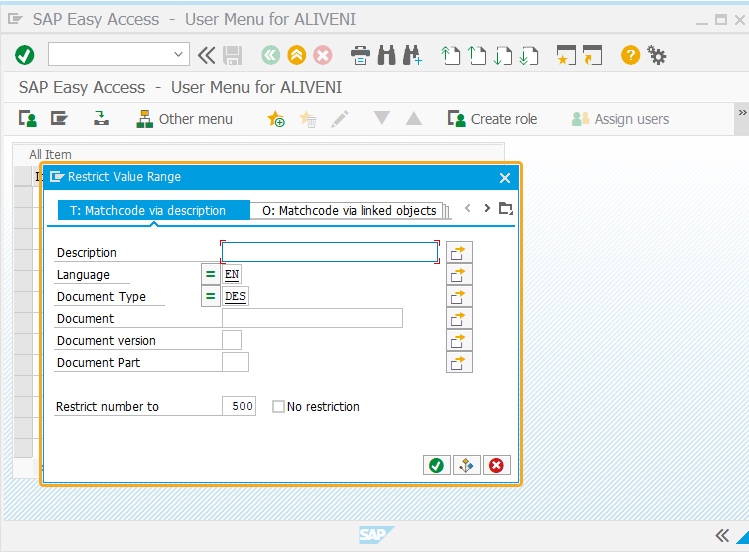
Task: Open the window menu icon in the title bar
Action: click(x=15, y=19)
